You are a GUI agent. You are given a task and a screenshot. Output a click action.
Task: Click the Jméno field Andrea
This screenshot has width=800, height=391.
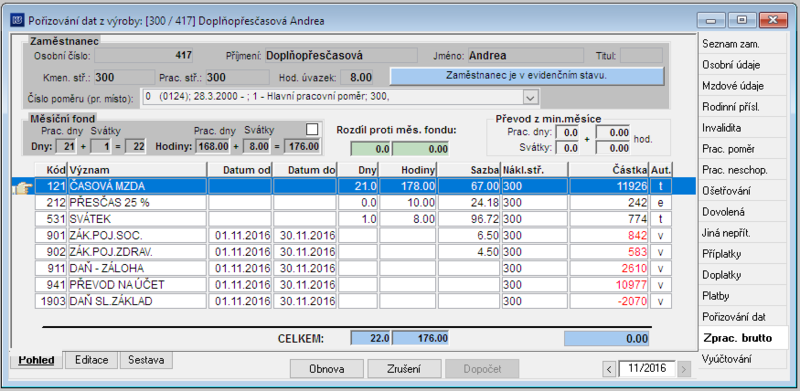point(525,55)
